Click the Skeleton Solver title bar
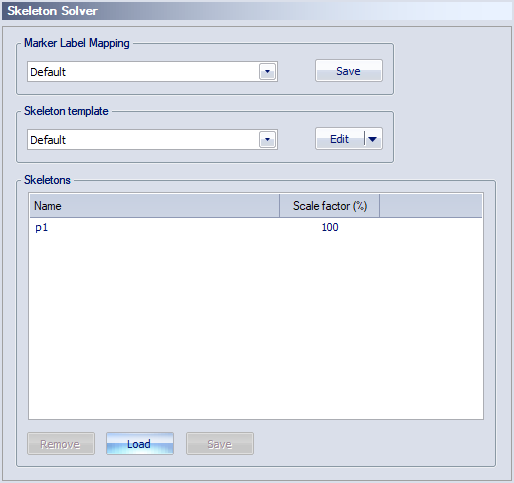 coord(257,11)
